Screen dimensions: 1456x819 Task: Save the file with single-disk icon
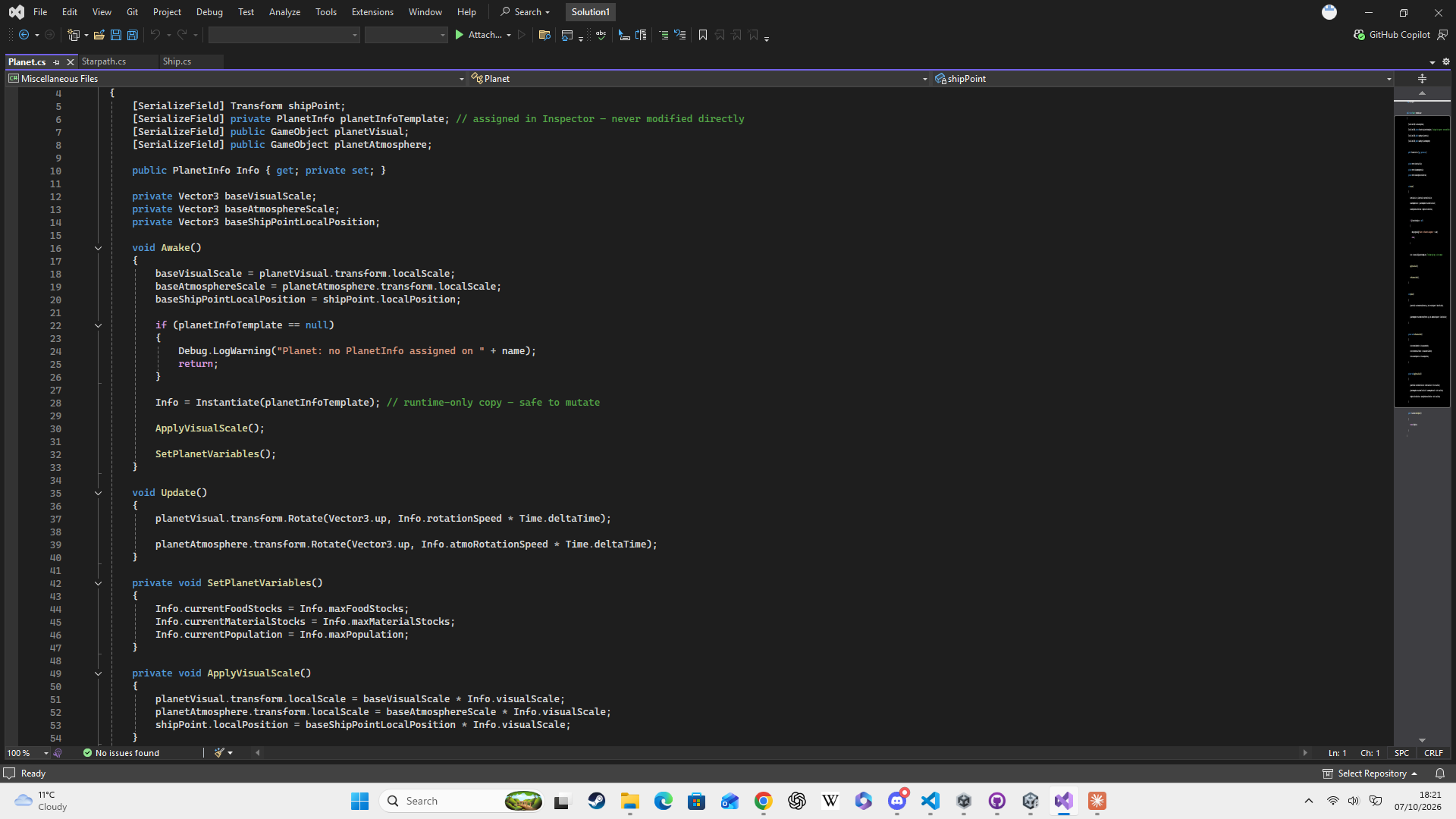[x=115, y=35]
